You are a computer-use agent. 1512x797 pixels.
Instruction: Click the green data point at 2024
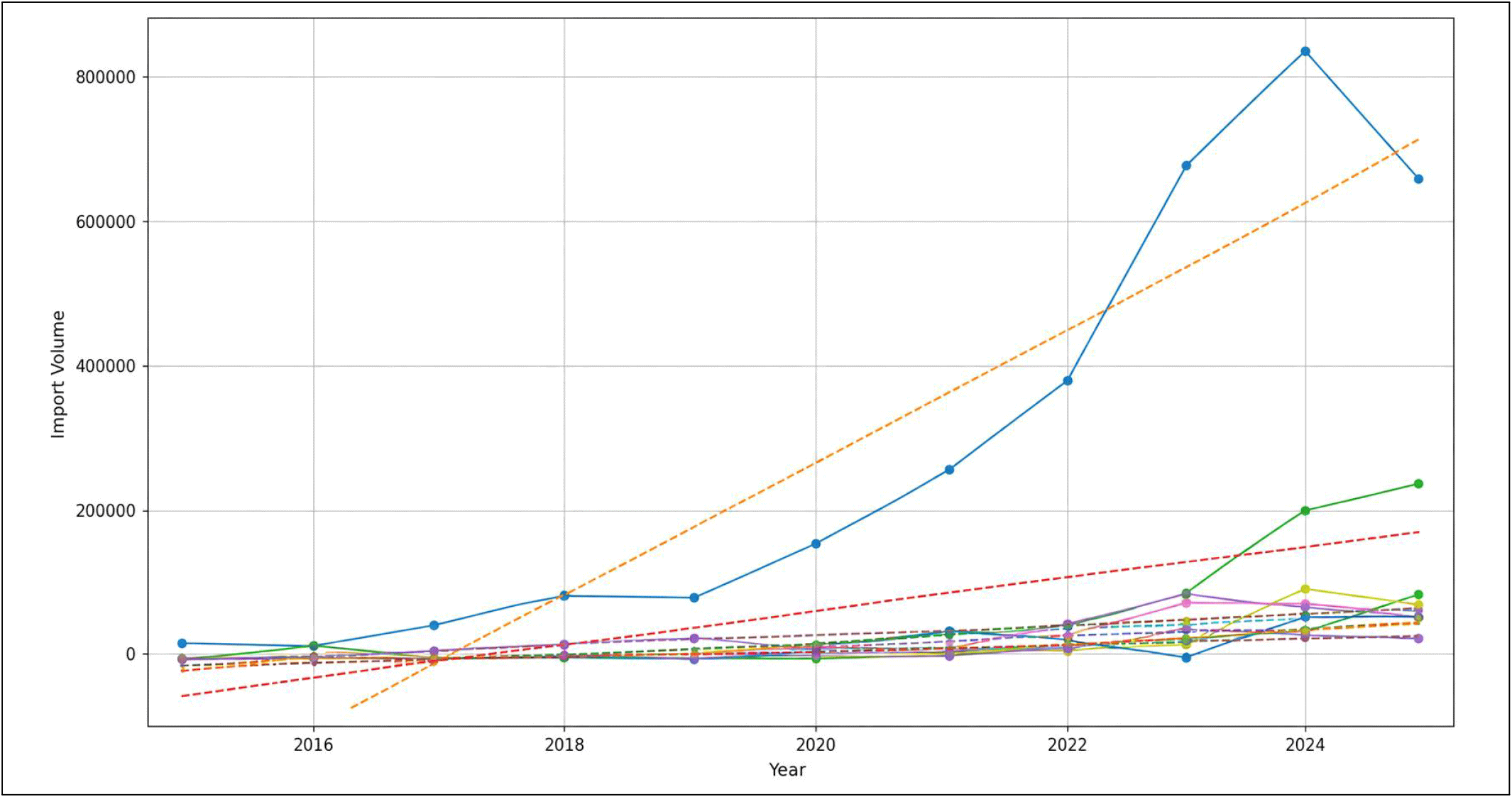tap(1305, 510)
